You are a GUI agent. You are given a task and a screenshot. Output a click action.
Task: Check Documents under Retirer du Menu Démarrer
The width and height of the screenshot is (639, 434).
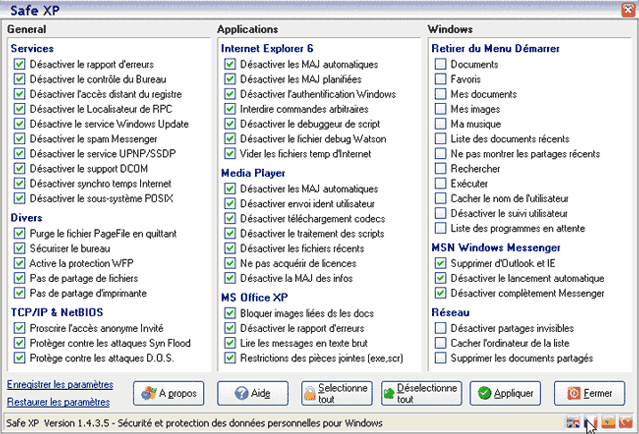[x=441, y=64]
